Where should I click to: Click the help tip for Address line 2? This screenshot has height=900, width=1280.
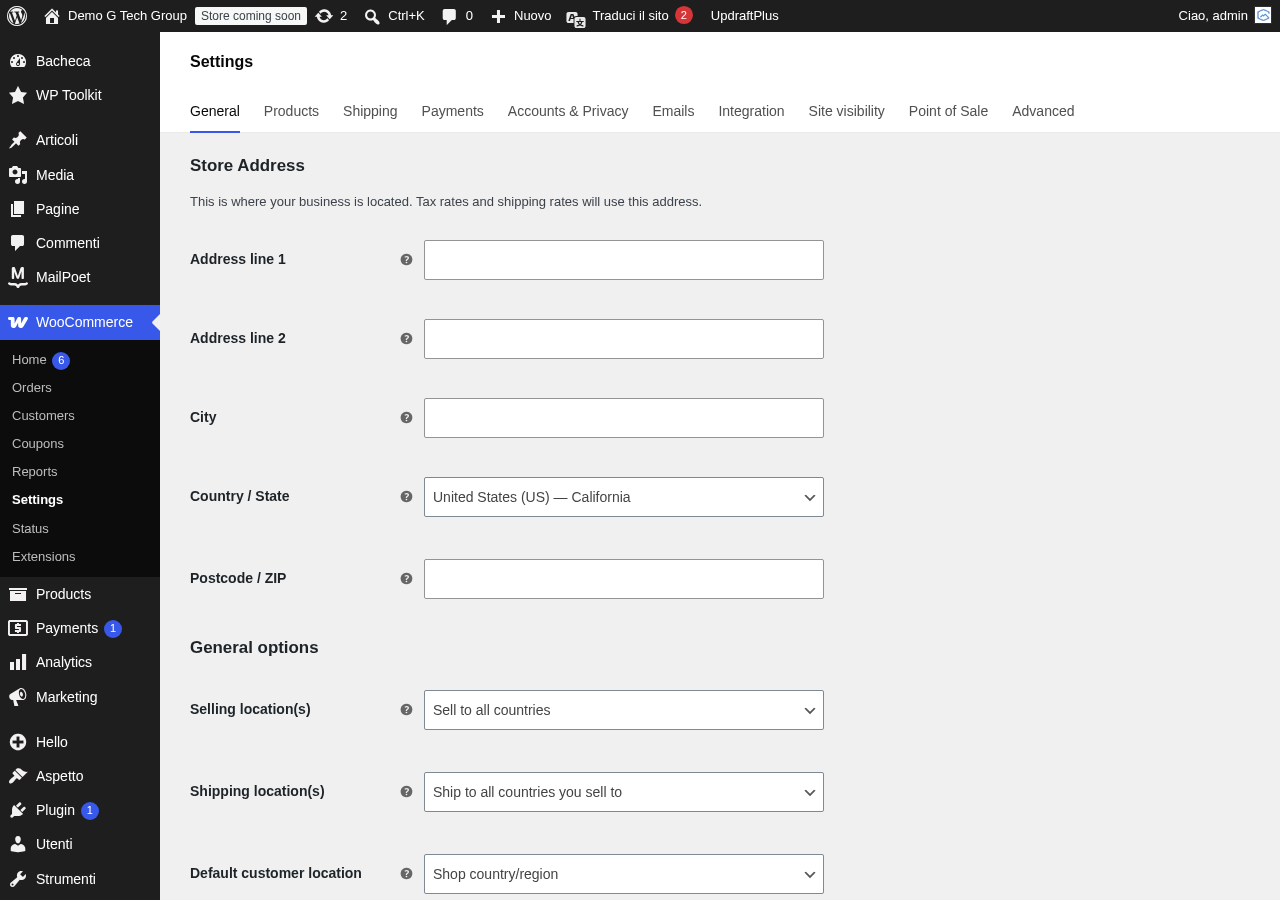[406, 339]
